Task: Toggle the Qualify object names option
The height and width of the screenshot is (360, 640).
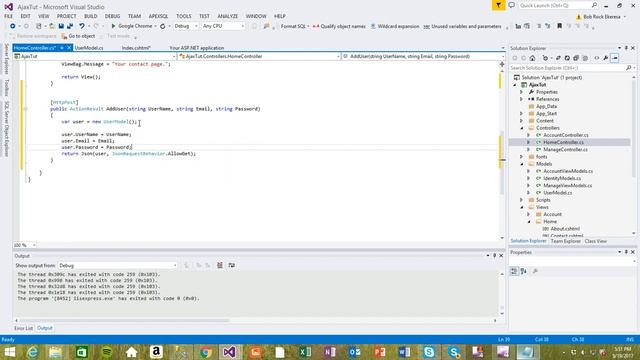Action: click(339, 26)
